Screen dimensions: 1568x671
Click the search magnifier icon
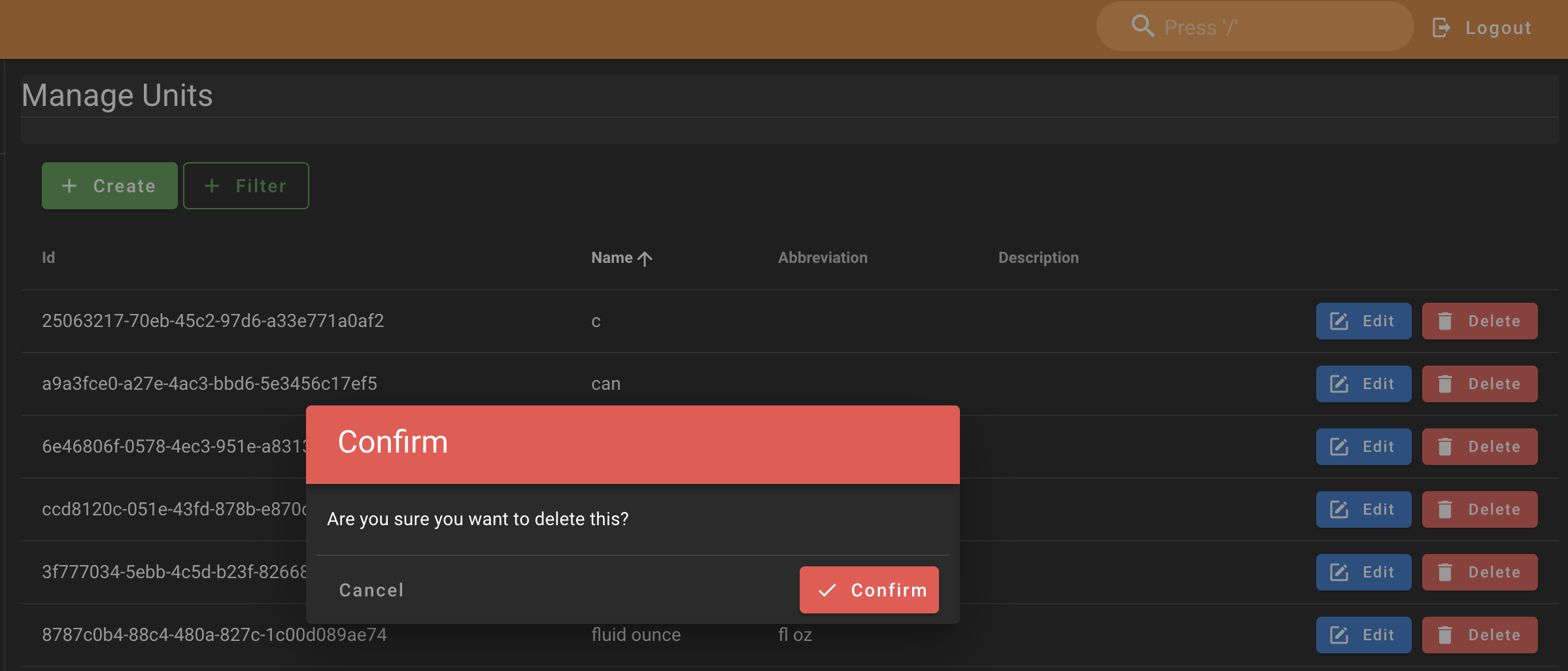coord(1142,26)
